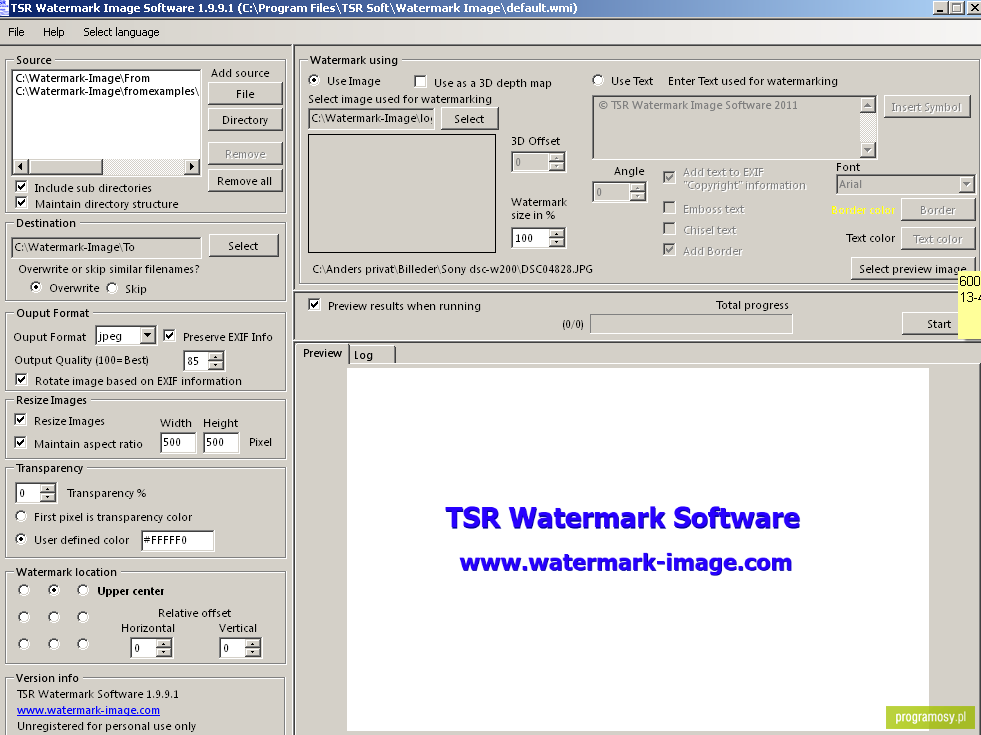Screen dimensions: 981x735
Task: Toggle Include sub directories checkbox
Action: tap(21, 187)
